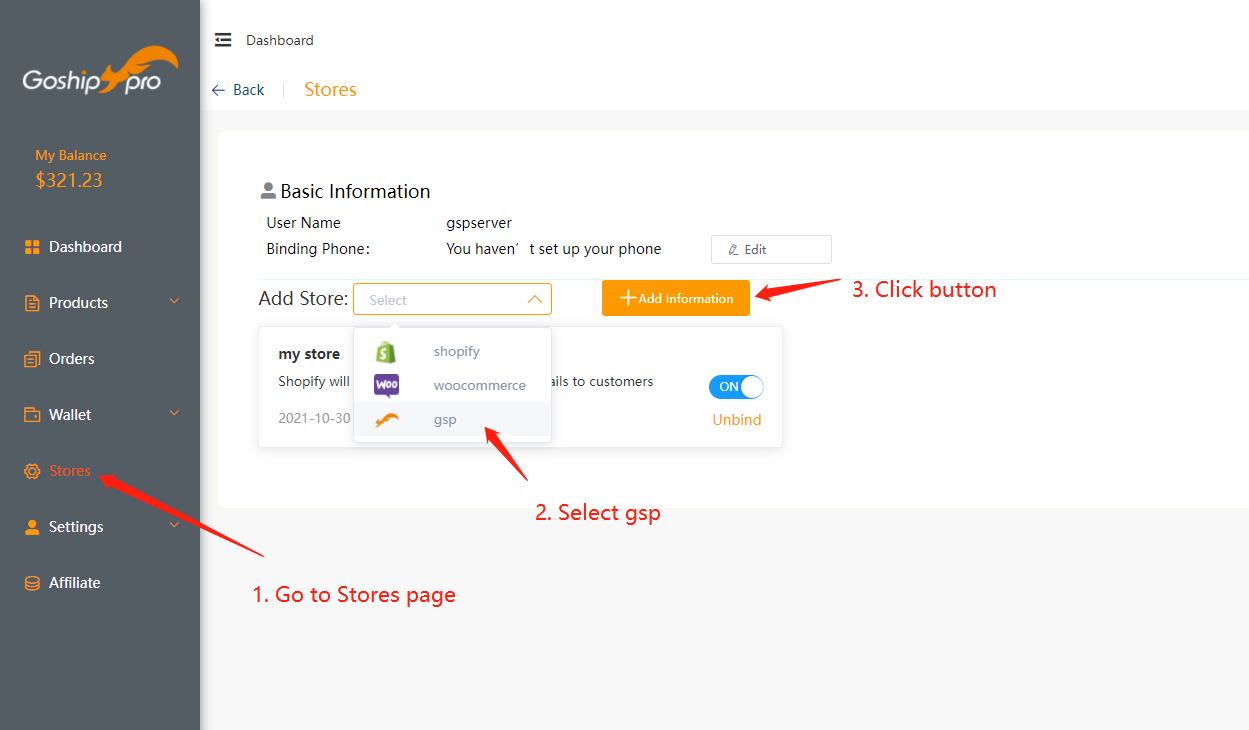1249x730 pixels.
Task: Click the Stores gear icon in sidebar
Action: pyautogui.click(x=32, y=471)
